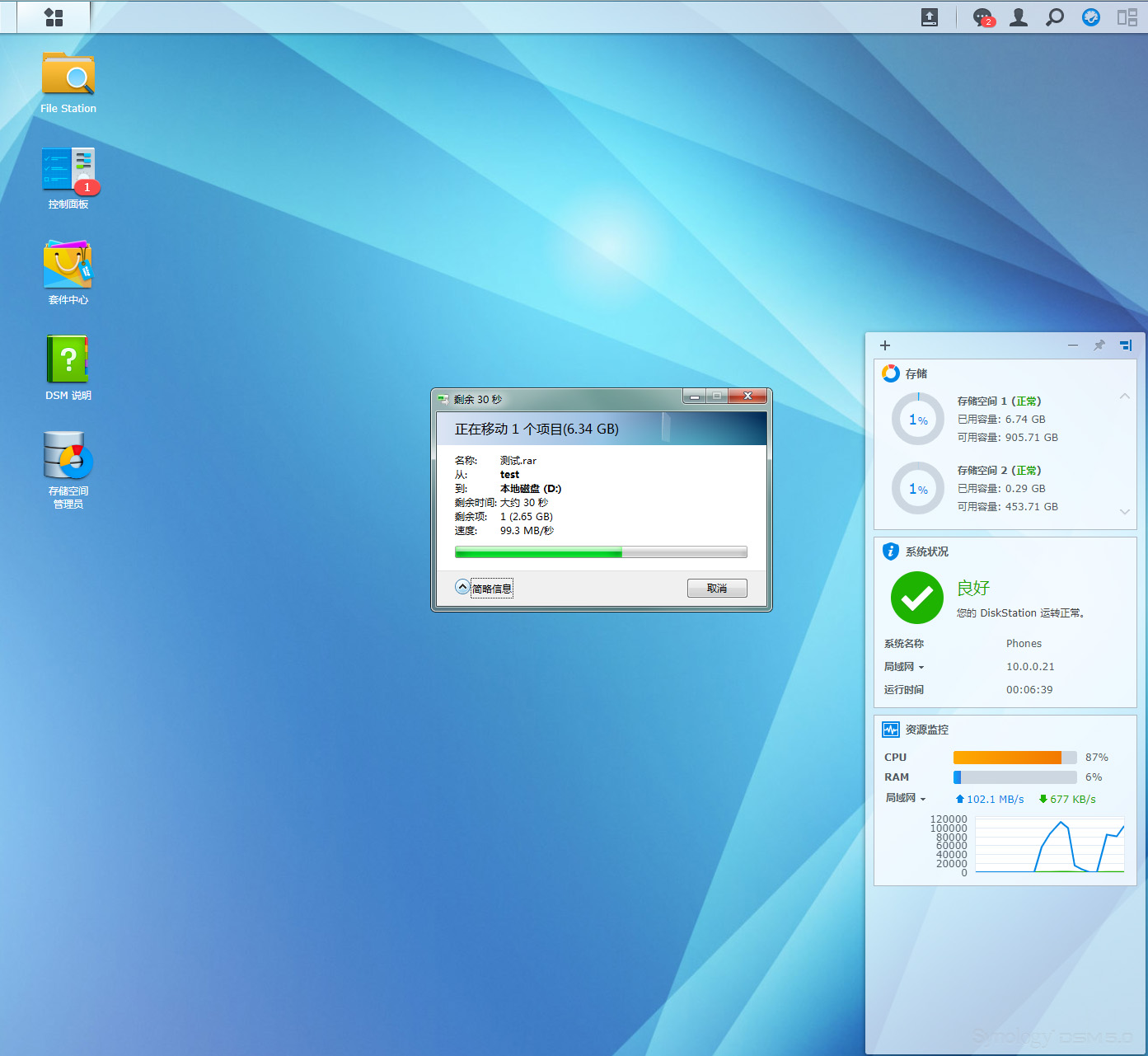Open the 控制面板 (Control Panel) icon
Screen dimensions: 1148x1056
68,171
